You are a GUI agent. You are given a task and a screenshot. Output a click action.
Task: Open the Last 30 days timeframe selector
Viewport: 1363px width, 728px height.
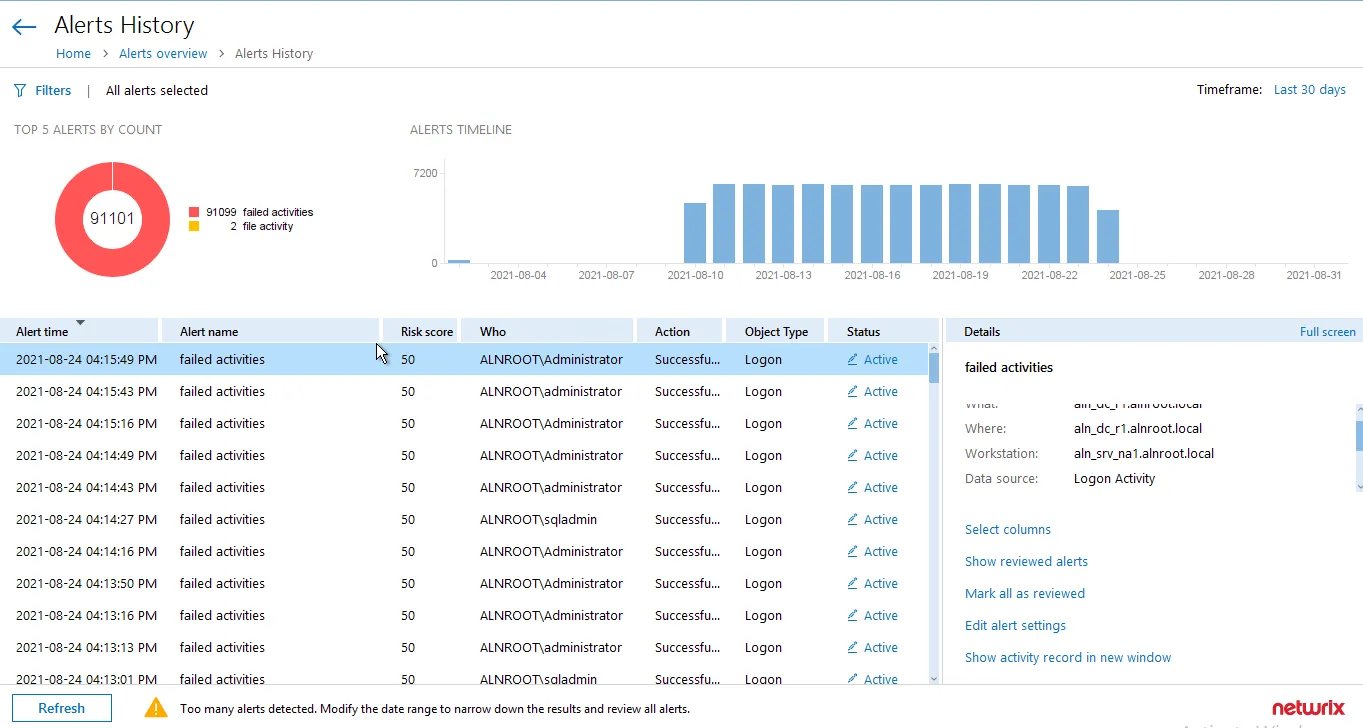click(1309, 90)
